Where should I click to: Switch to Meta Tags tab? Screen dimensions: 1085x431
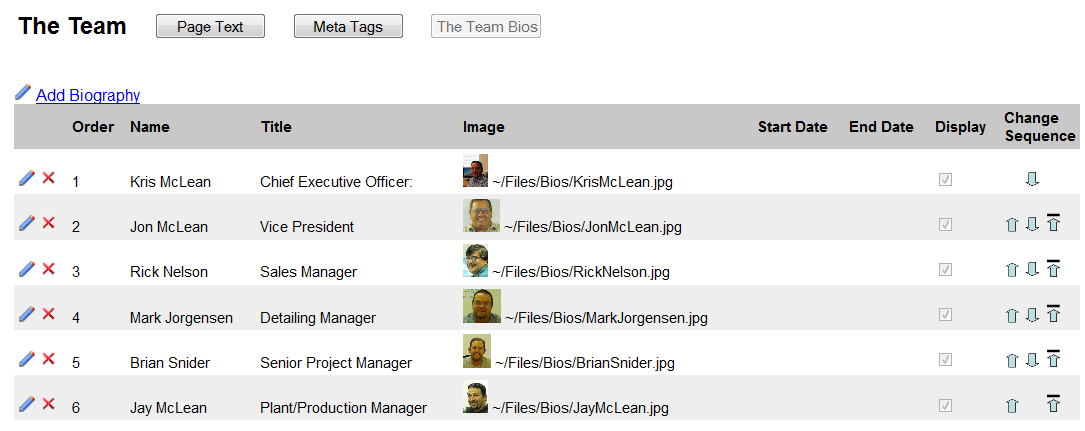click(x=348, y=27)
